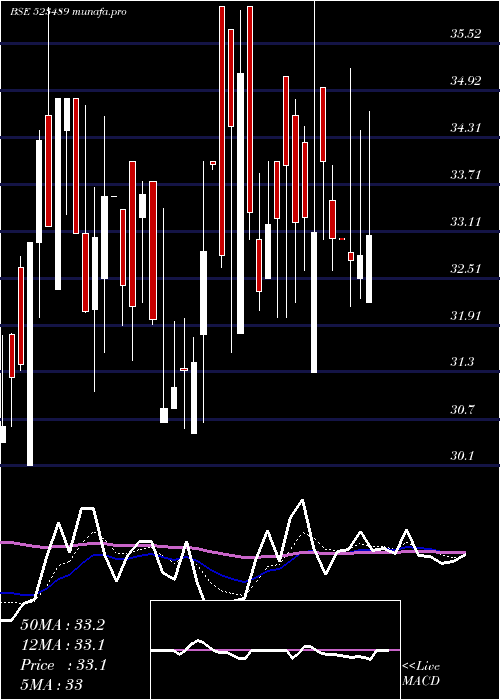Click the 33.71 price axis label
Screen dimensions: 500x700
click(466, 175)
